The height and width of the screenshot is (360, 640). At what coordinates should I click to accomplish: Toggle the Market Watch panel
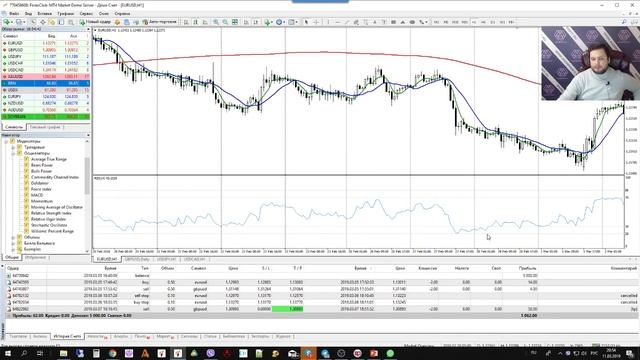(33, 22)
